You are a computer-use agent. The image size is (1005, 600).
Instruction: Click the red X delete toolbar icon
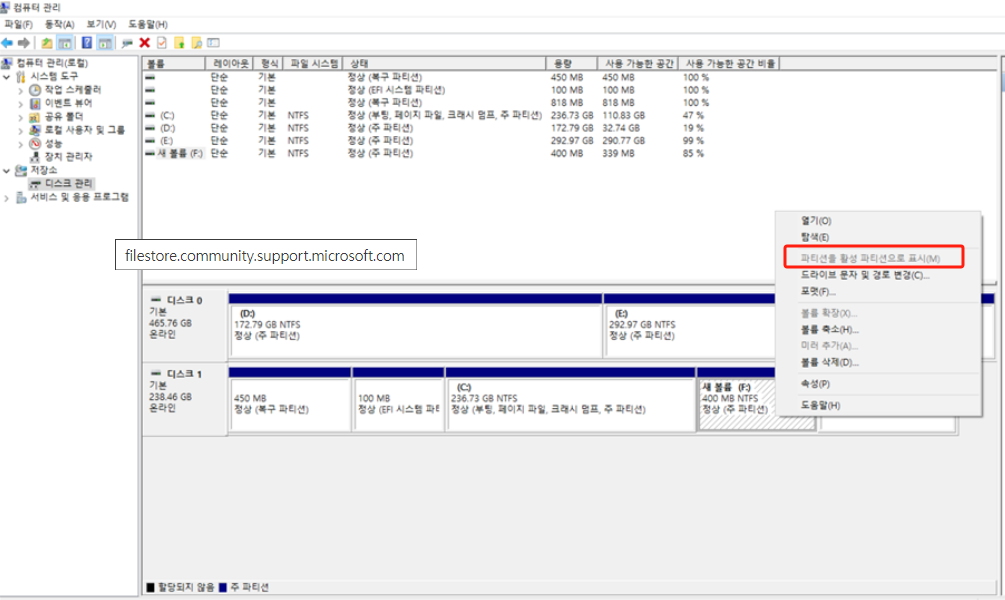[x=145, y=43]
